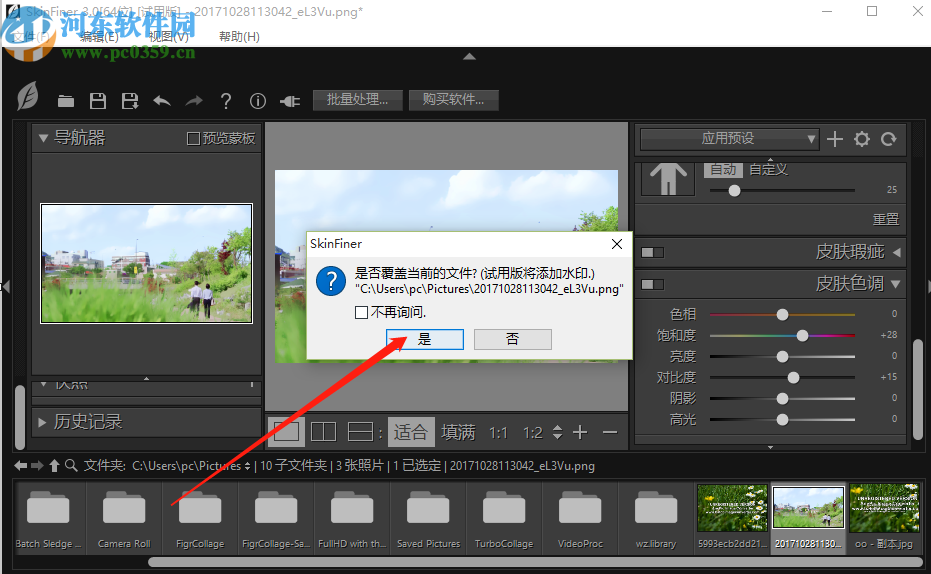Select the 填满 zoom option

pyautogui.click(x=458, y=432)
